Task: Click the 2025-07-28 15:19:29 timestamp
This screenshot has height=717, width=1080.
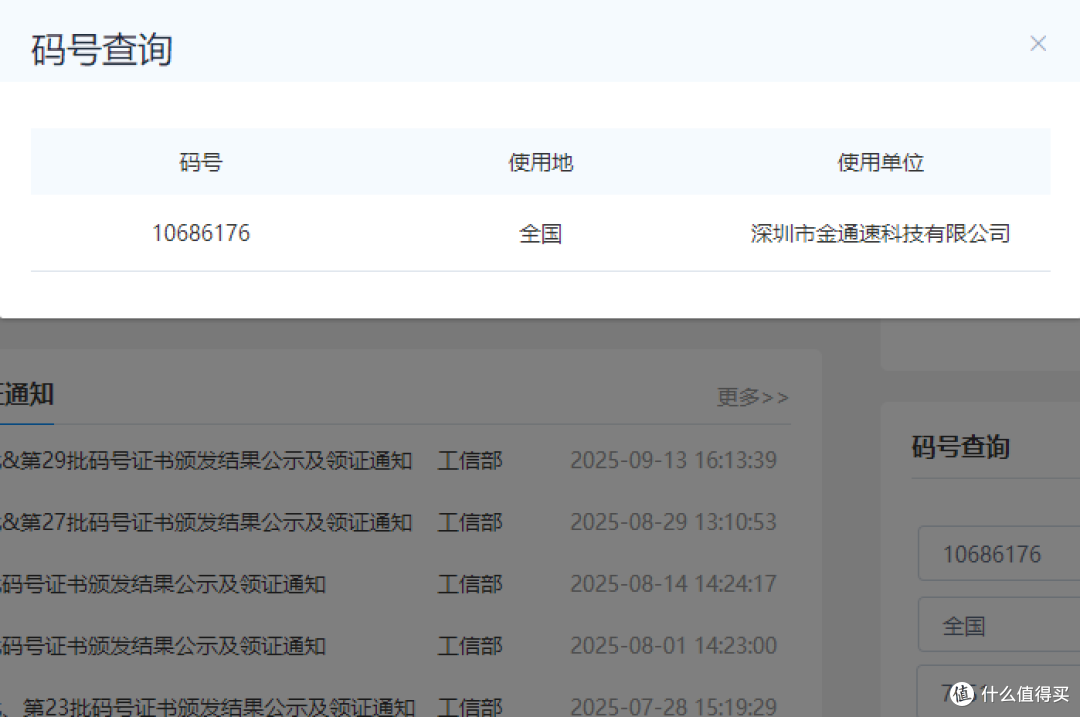Action: tap(673, 707)
